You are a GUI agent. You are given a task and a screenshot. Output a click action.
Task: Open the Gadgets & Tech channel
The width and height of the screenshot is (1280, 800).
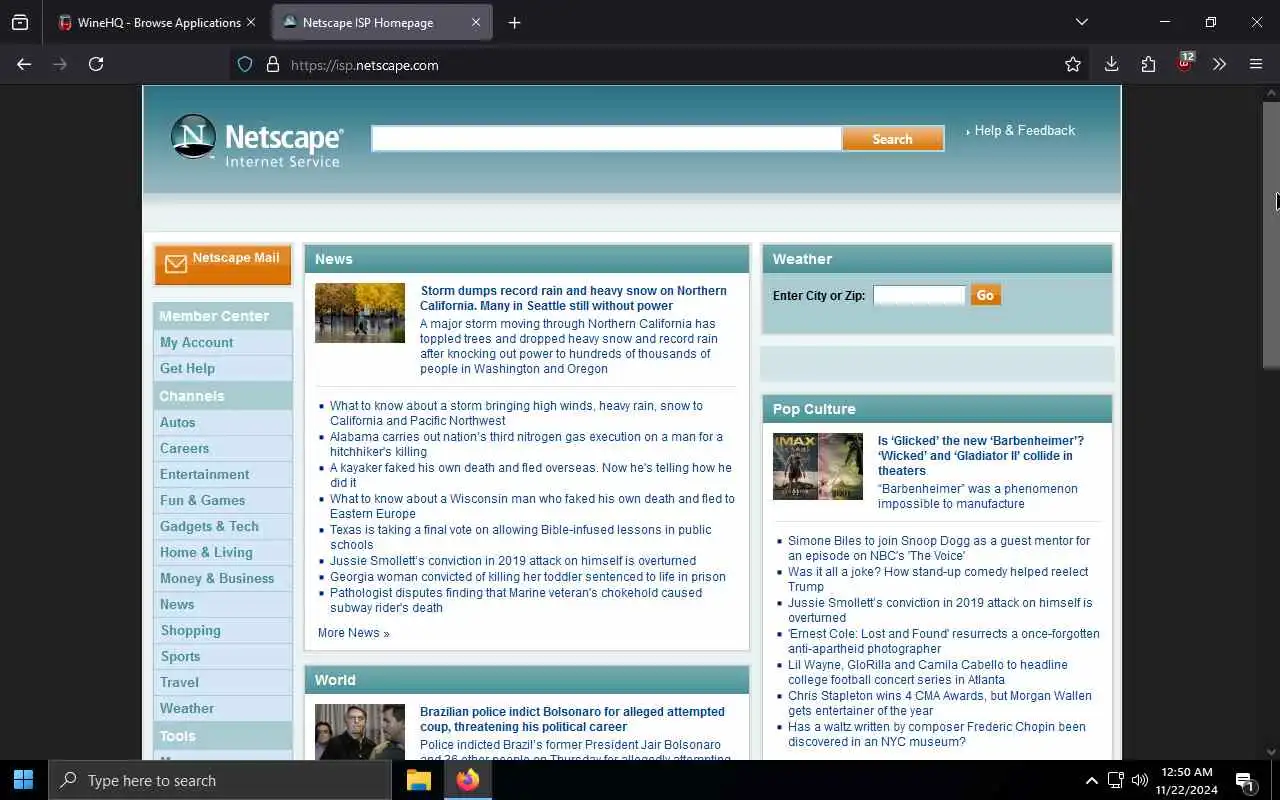[209, 526]
